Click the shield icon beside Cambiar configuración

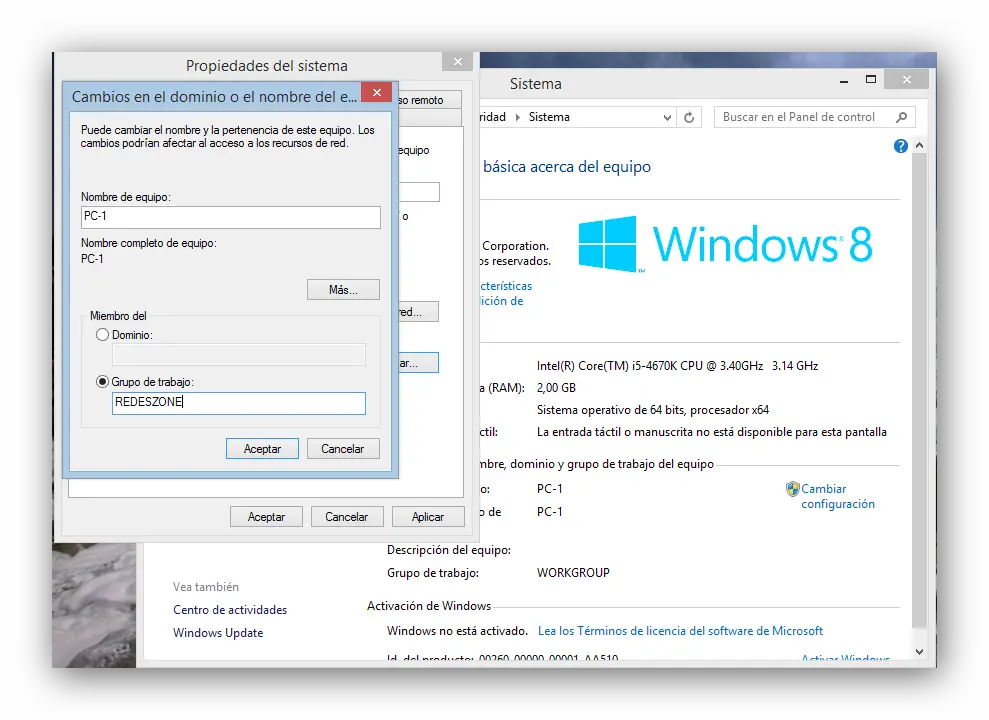[x=792, y=489]
